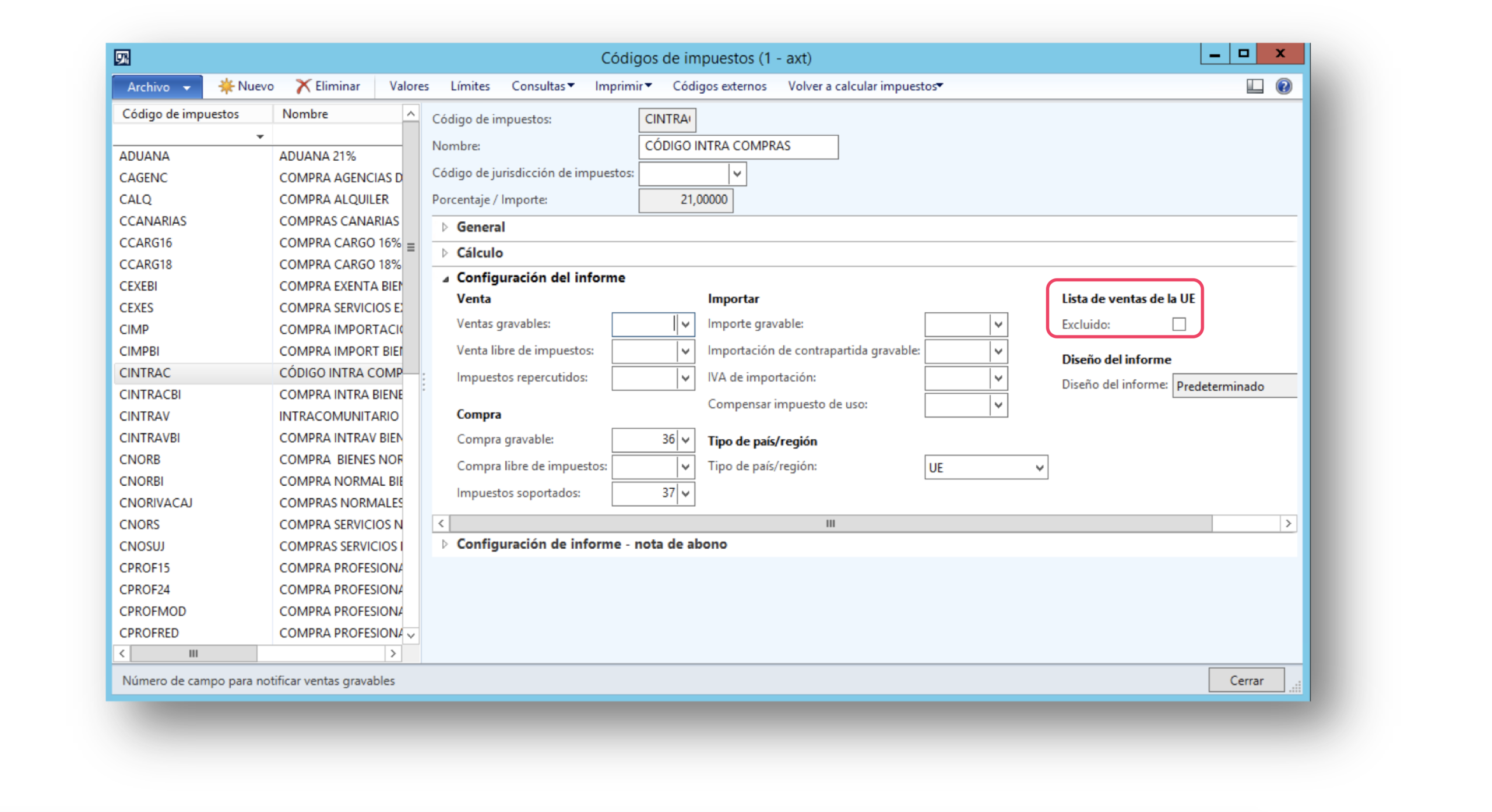Open the Compra gravable dropdown arrow

685,440
